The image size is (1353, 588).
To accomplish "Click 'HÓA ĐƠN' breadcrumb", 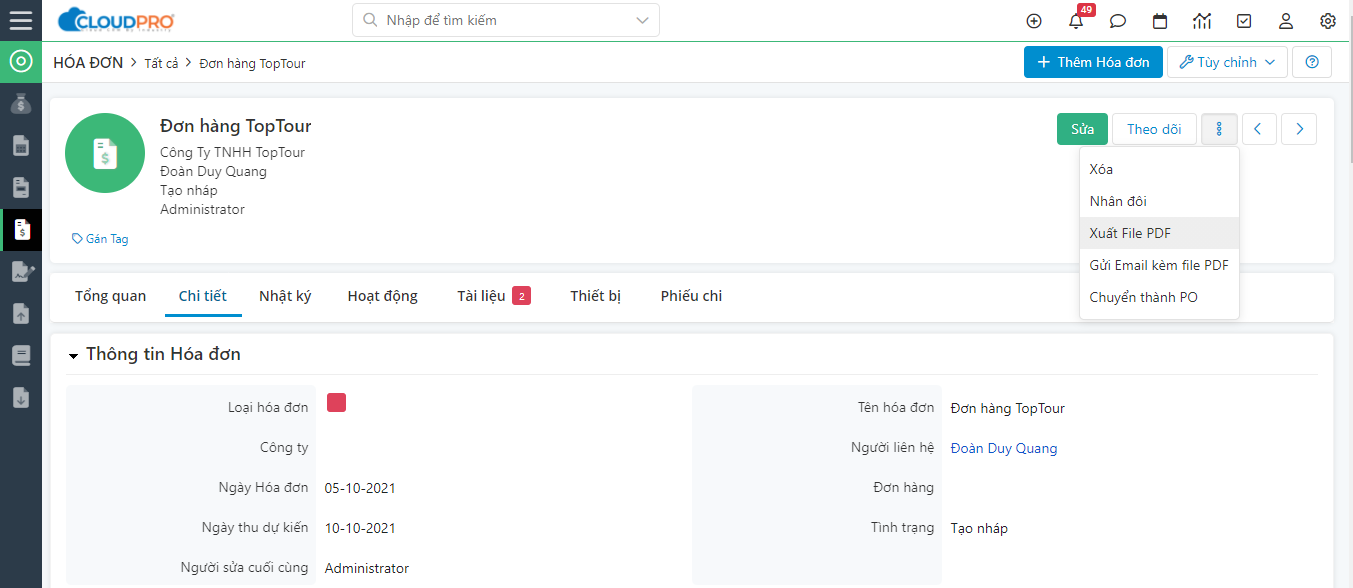I will [88, 62].
